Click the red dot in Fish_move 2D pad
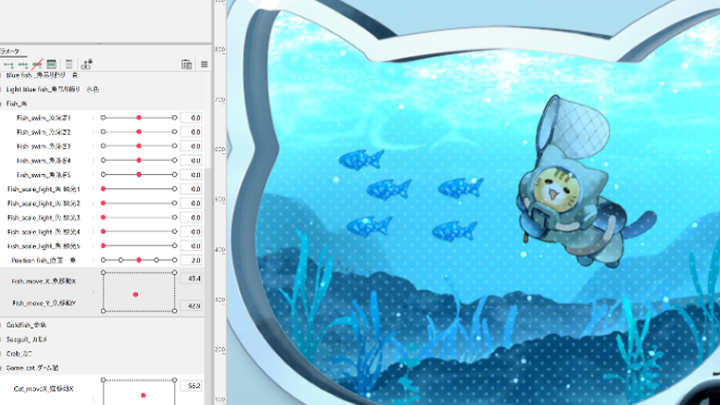This screenshot has height=405, width=720. point(135,294)
